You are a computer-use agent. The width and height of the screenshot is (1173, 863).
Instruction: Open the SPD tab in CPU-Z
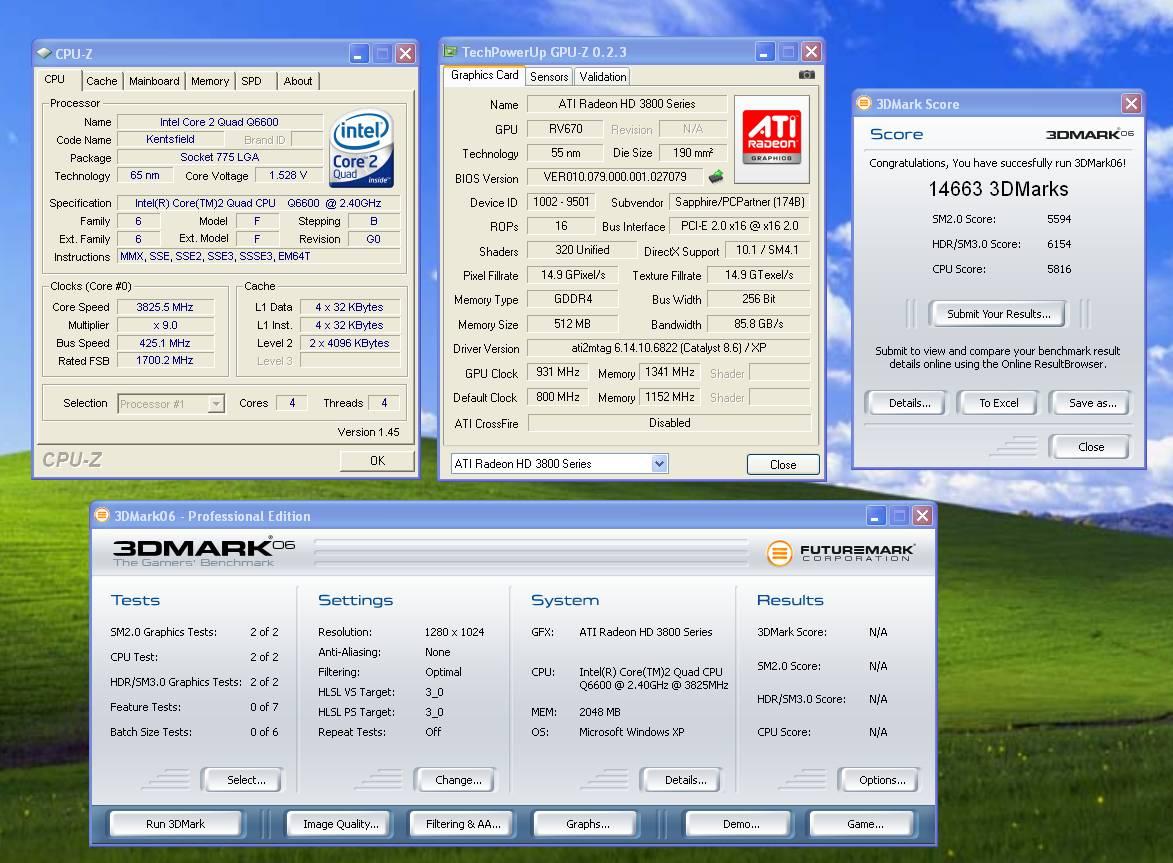(251, 81)
